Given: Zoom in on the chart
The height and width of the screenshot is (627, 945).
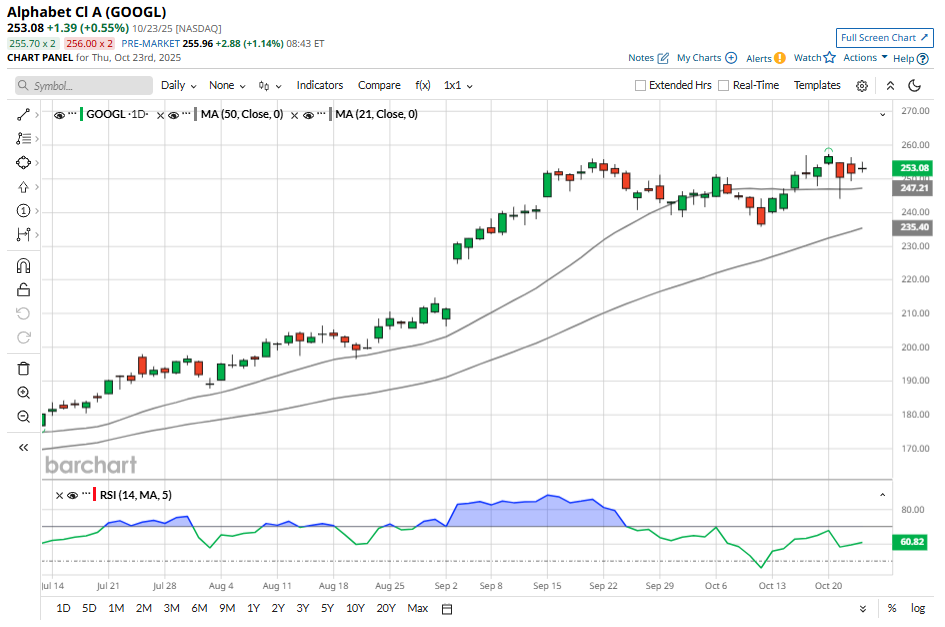Looking at the screenshot, I should 23,393.
